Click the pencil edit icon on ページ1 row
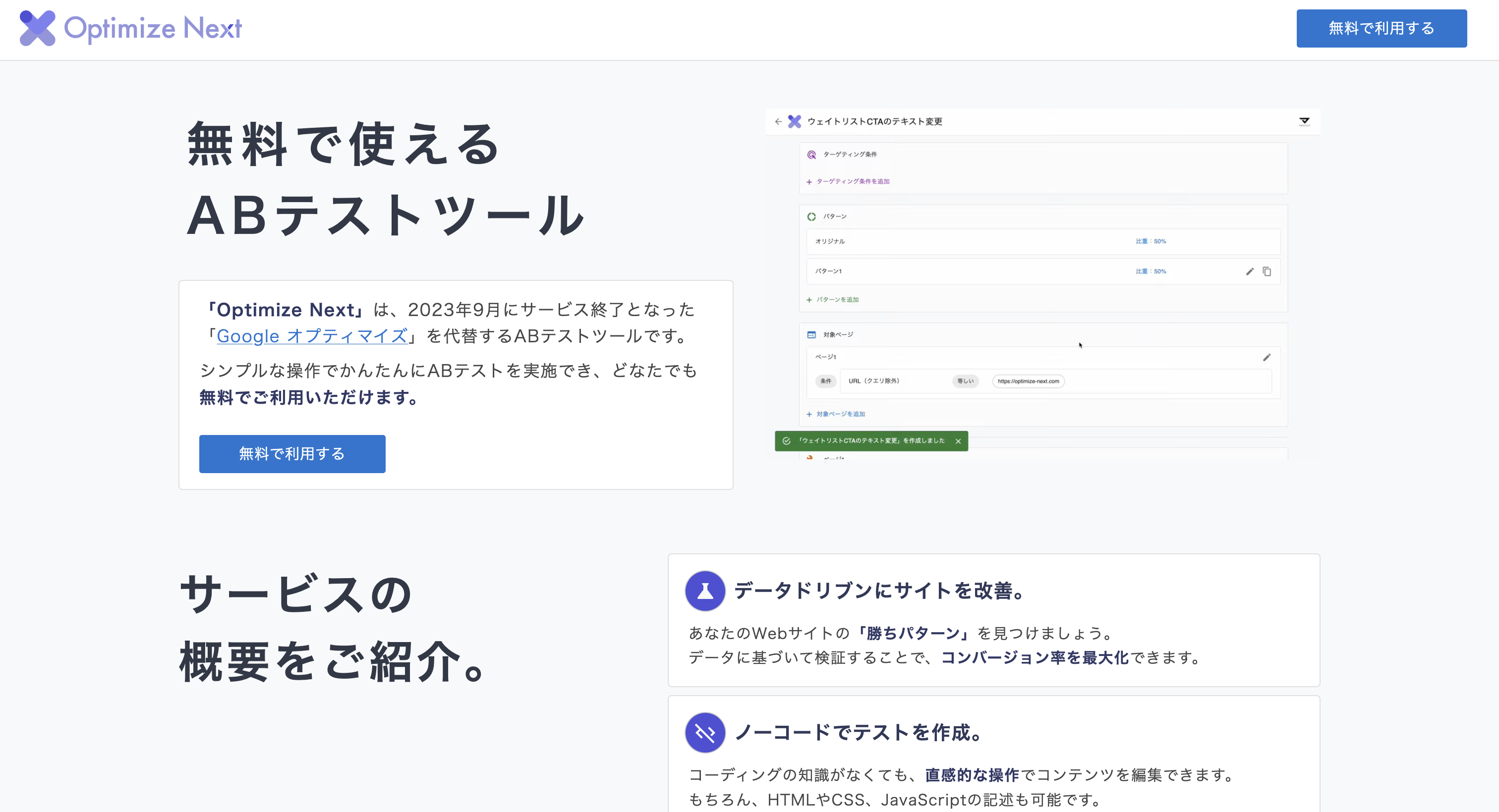Screen dimensions: 1499x812 pos(1267,357)
